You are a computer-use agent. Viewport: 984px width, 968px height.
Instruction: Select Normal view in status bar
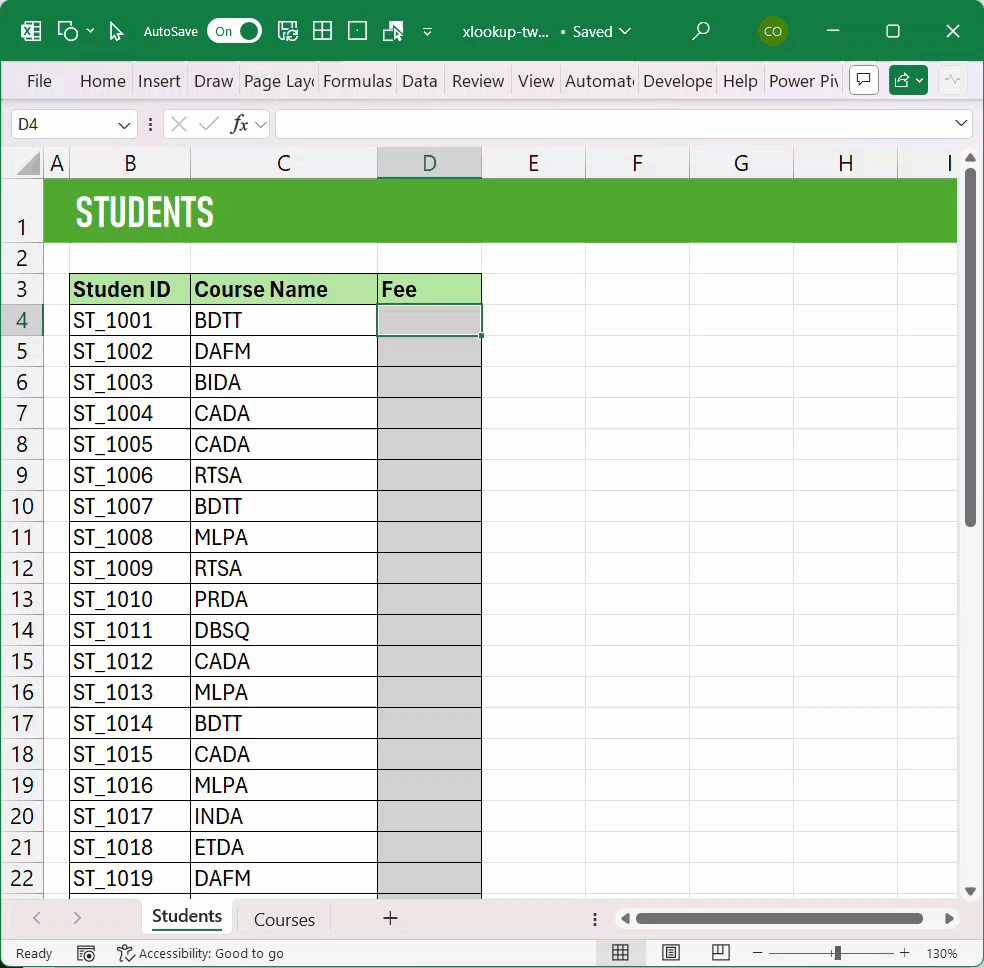click(620, 953)
